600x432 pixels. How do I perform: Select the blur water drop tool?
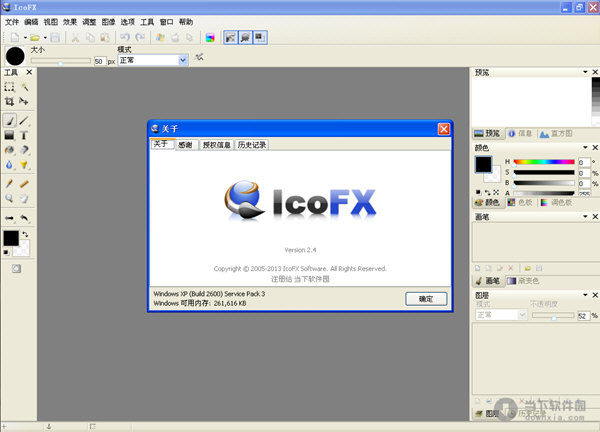click(x=9, y=165)
